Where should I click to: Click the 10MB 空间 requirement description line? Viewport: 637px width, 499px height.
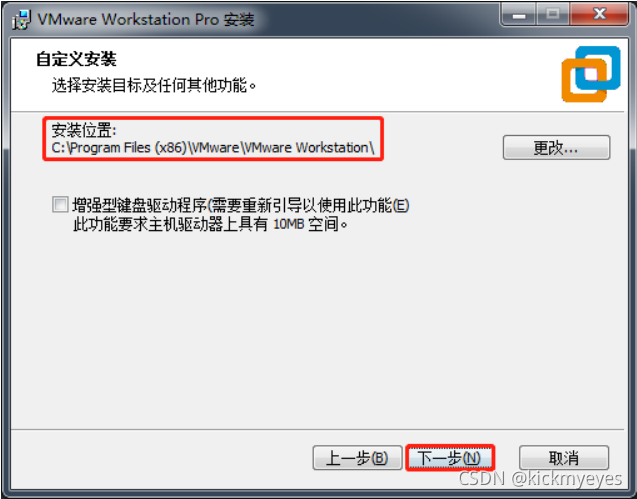coord(210,224)
